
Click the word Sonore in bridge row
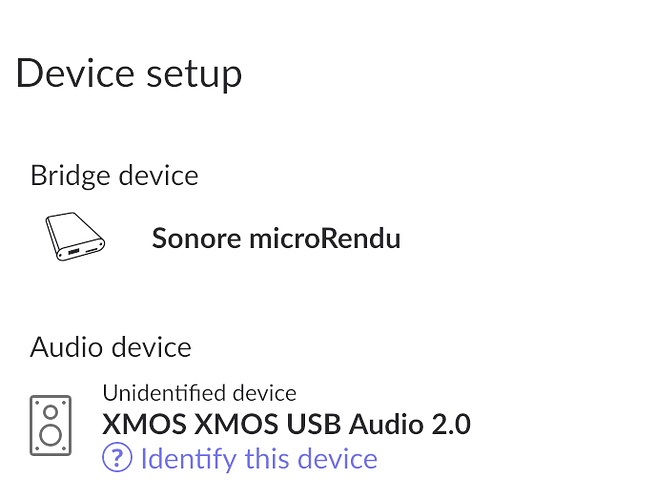tap(197, 238)
